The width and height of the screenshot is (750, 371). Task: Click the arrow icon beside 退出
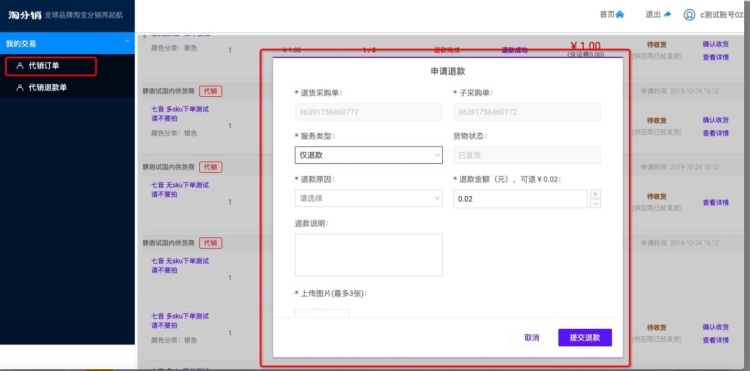click(x=667, y=14)
